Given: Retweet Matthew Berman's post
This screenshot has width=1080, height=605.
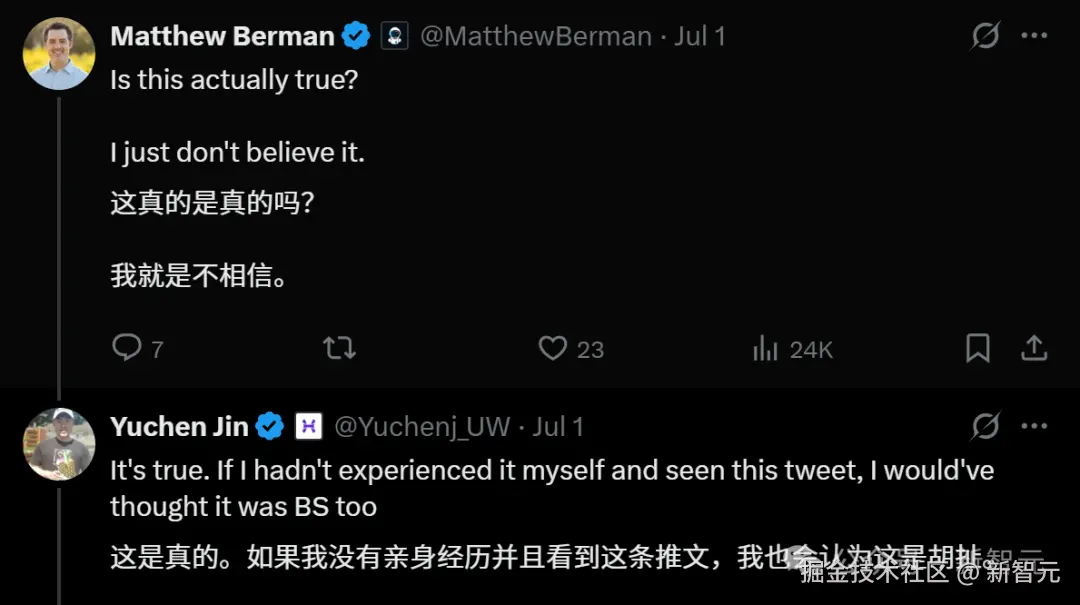Looking at the screenshot, I should (339, 348).
